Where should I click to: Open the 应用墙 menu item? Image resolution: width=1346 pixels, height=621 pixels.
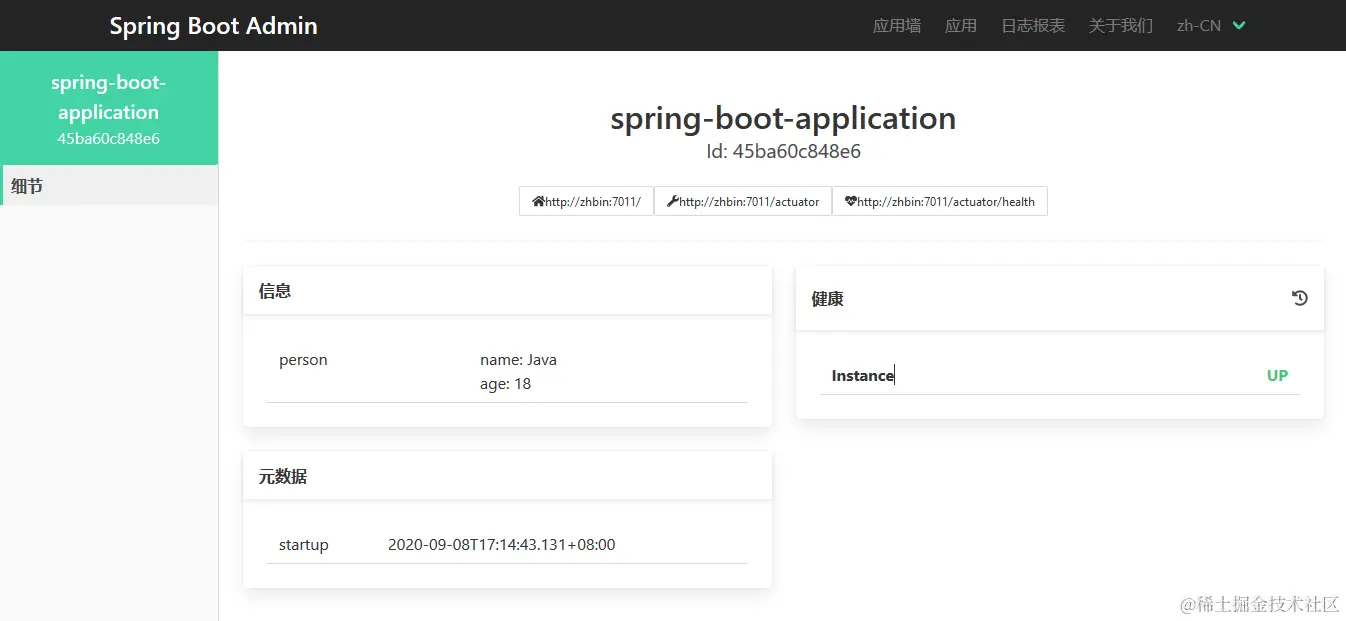click(897, 26)
